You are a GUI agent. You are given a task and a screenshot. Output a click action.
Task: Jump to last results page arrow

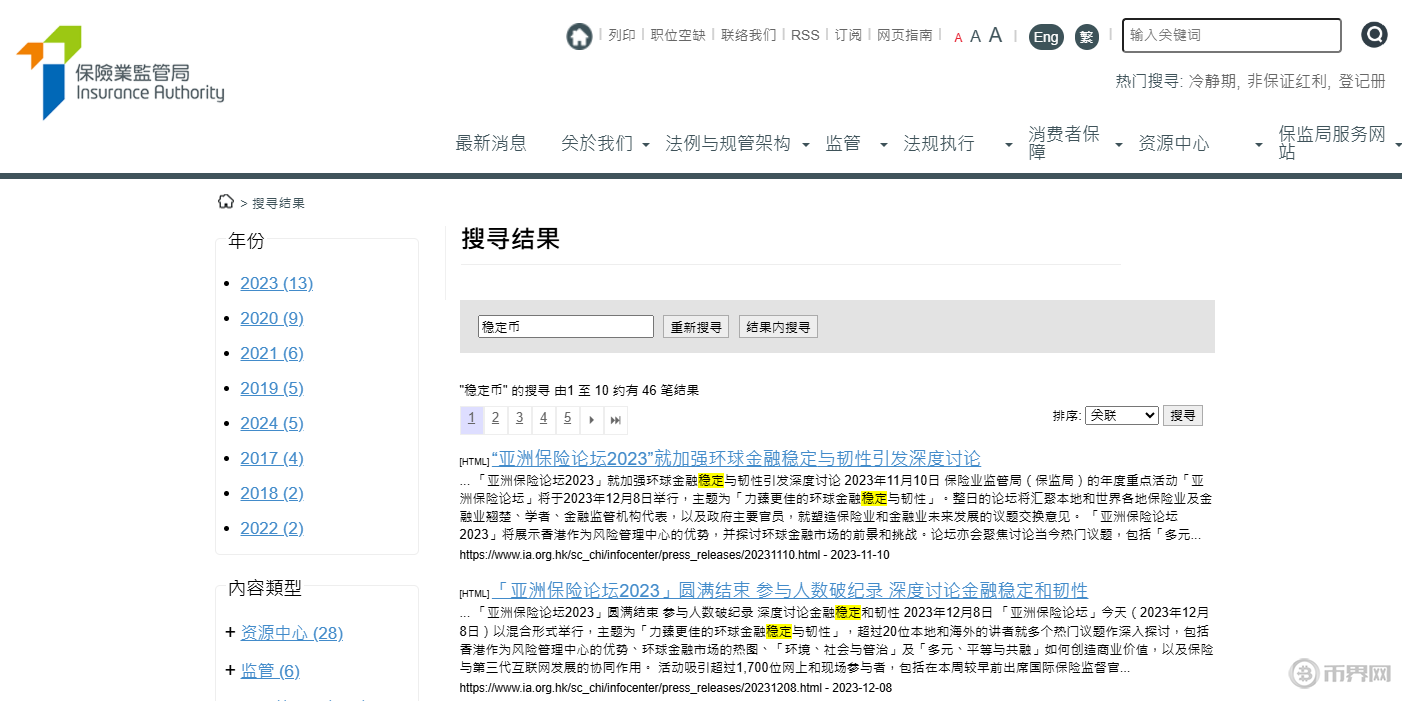pyautogui.click(x=616, y=419)
